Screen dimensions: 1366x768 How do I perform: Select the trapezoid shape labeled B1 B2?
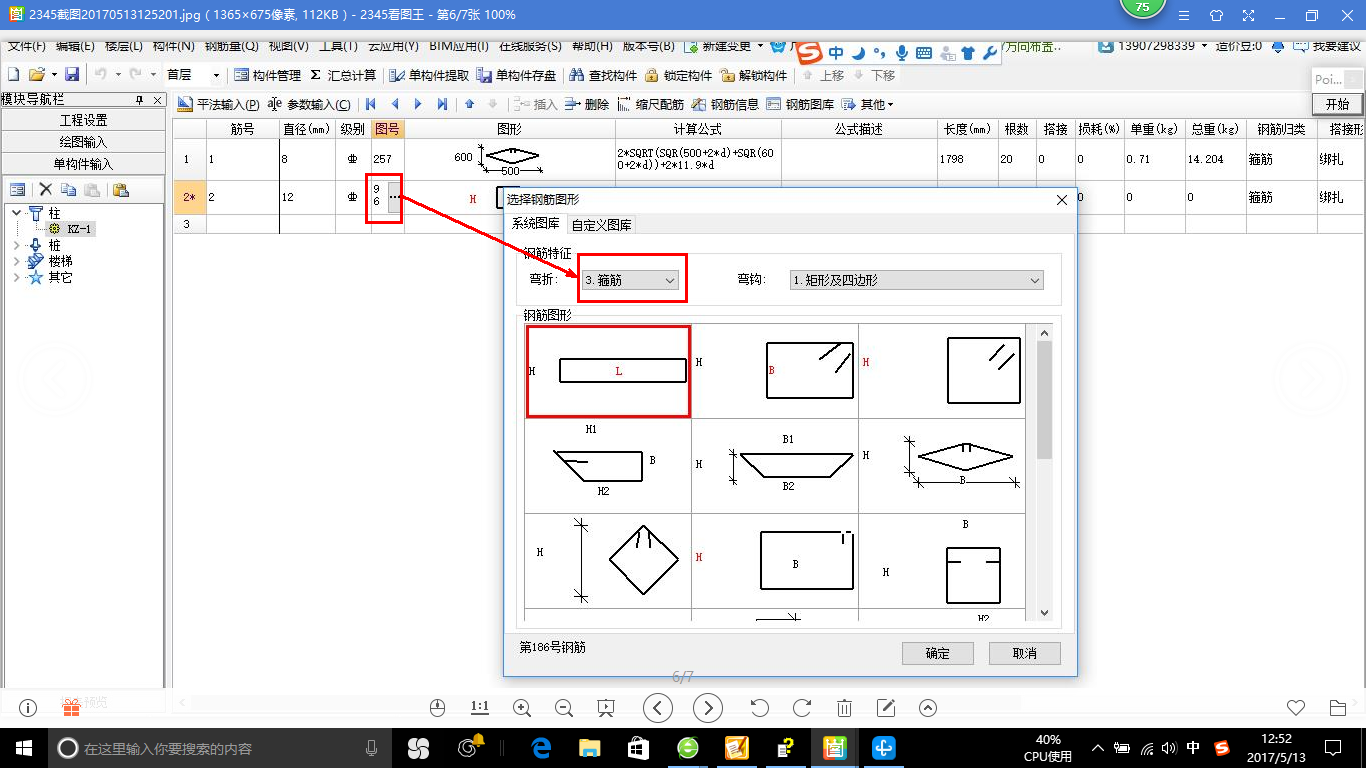[x=775, y=465]
